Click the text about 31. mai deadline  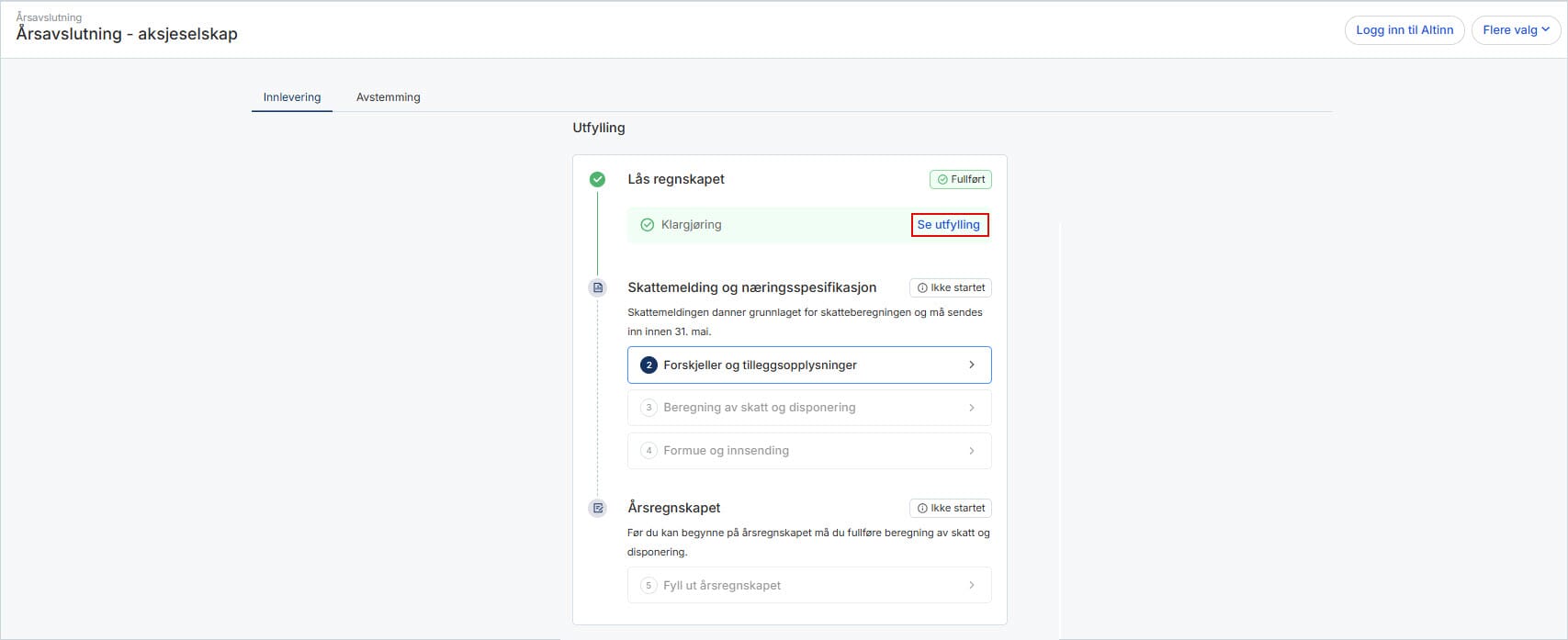[x=805, y=322]
